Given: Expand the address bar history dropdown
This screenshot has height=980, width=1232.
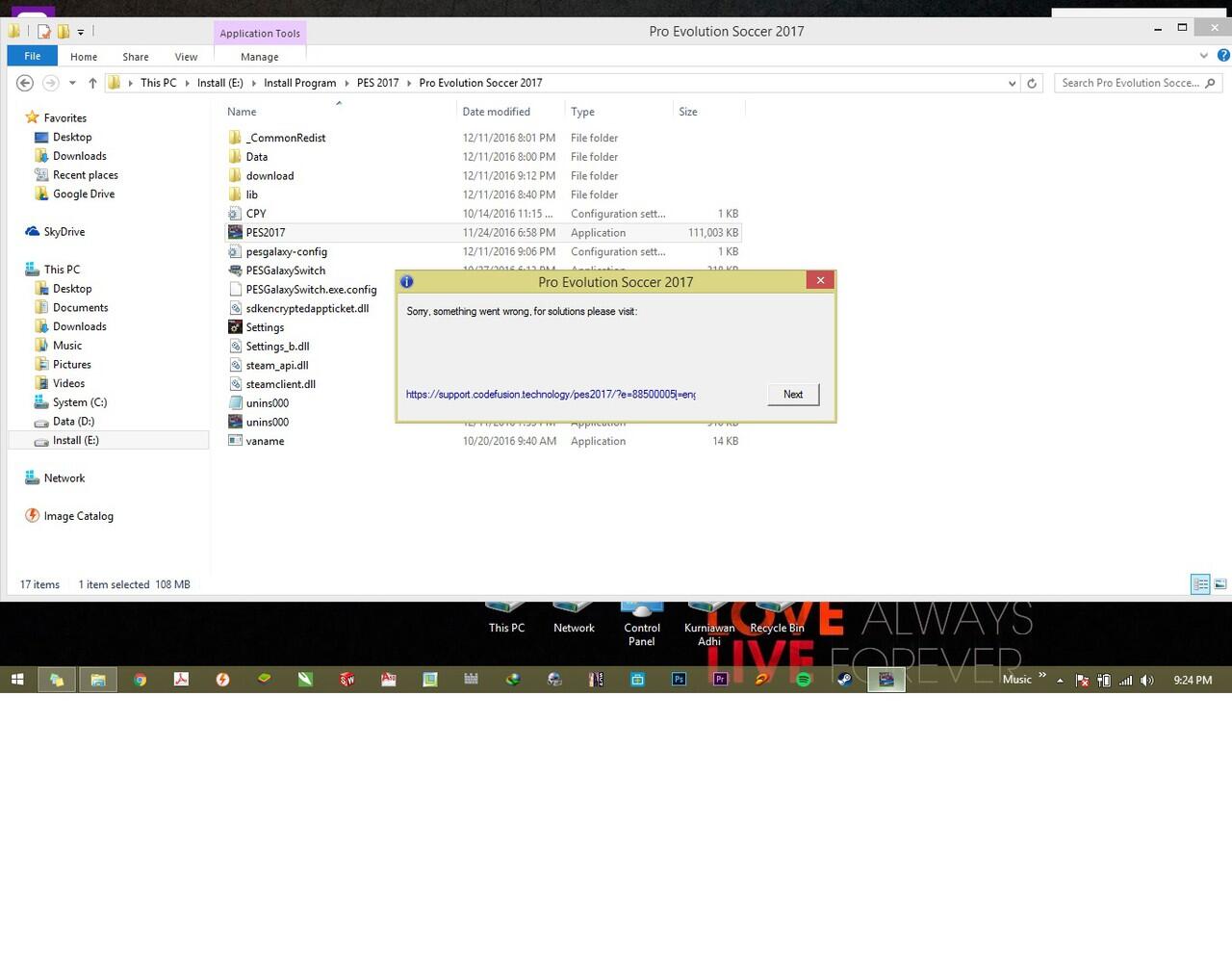Looking at the screenshot, I should 1012,83.
